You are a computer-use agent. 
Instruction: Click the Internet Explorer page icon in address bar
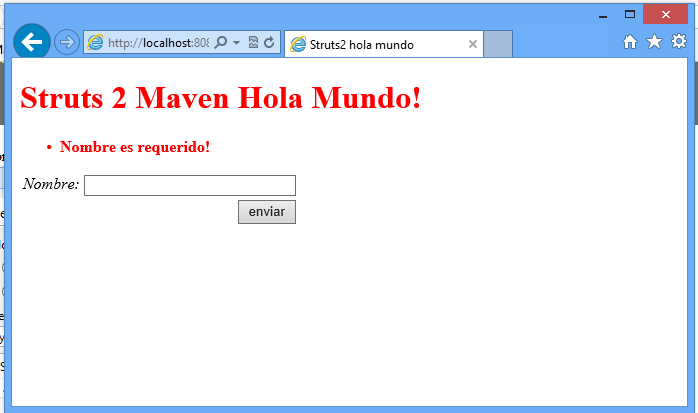(95, 43)
